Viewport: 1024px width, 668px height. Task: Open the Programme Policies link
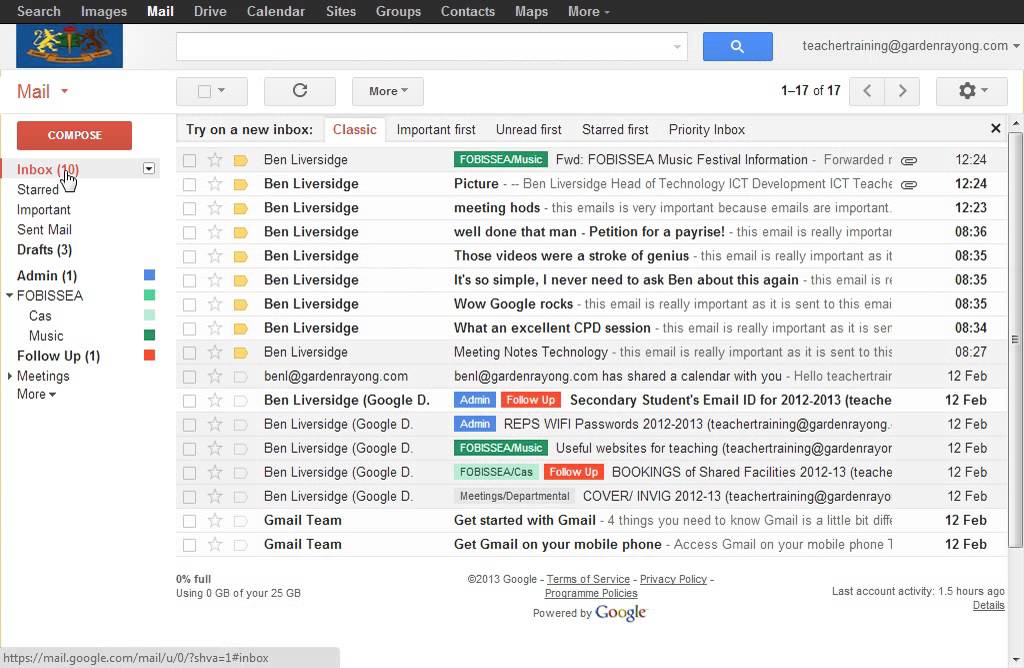[591, 594]
